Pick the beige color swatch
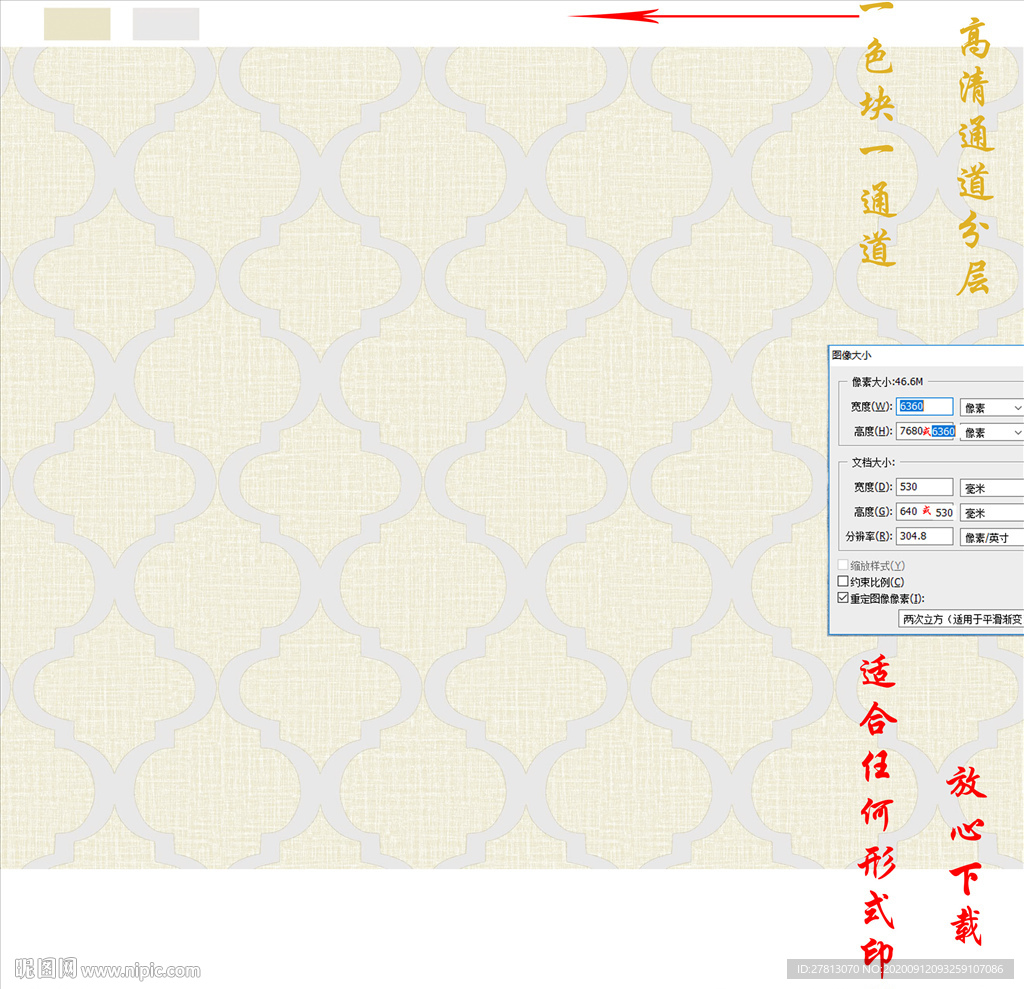This screenshot has width=1024, height=989. tap(77, 24)
